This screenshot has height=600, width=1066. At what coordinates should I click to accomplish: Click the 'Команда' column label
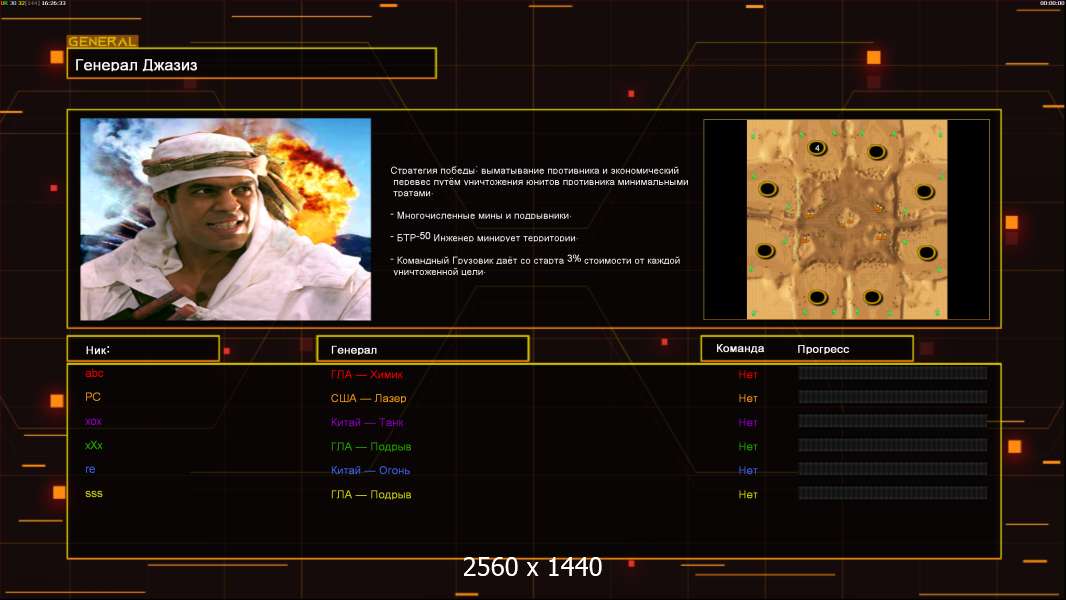click(x=740, y=349)
